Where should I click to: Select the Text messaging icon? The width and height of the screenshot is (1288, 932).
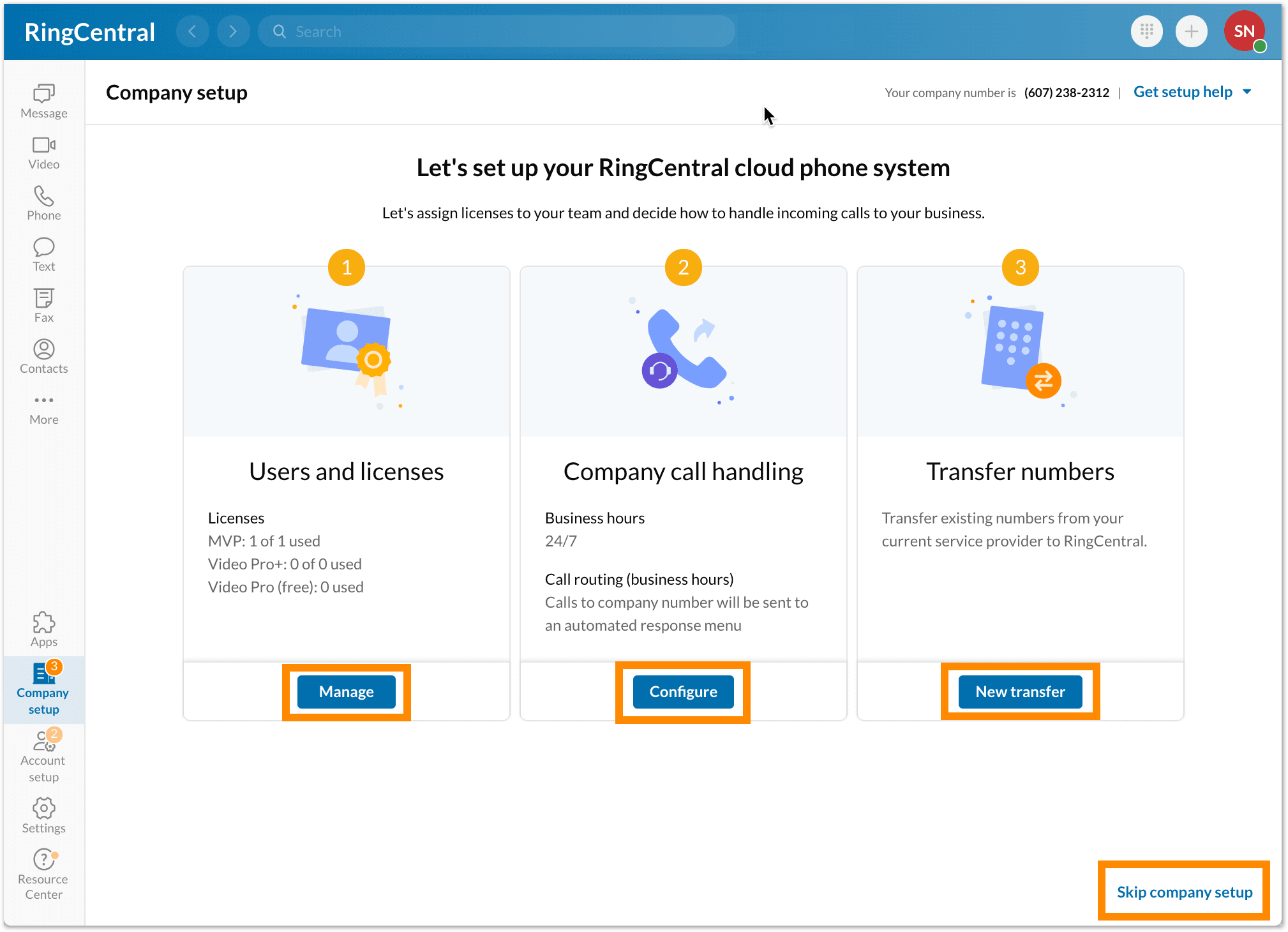tap(43, 254)
